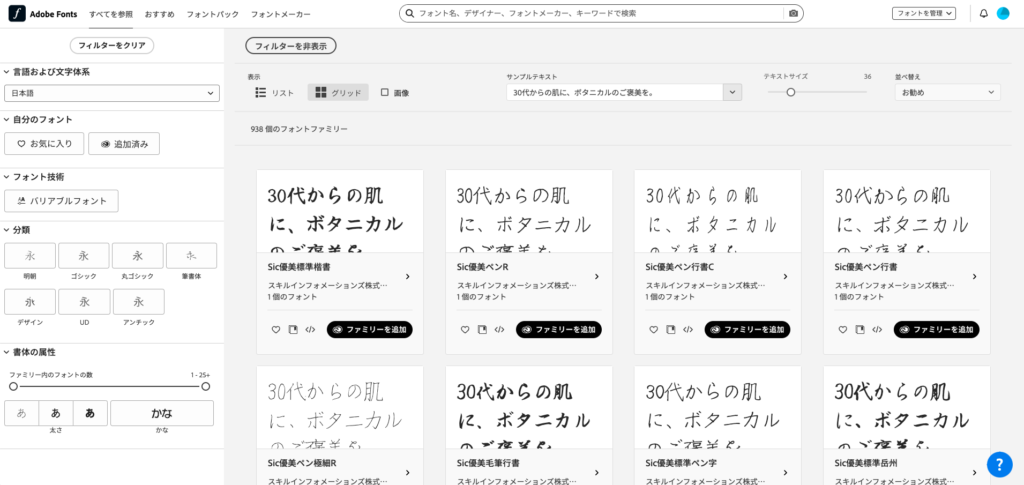Click web project icon for Sic優美ペン行書C
This screenshot has height=485, width=1024.
(671, 330)
